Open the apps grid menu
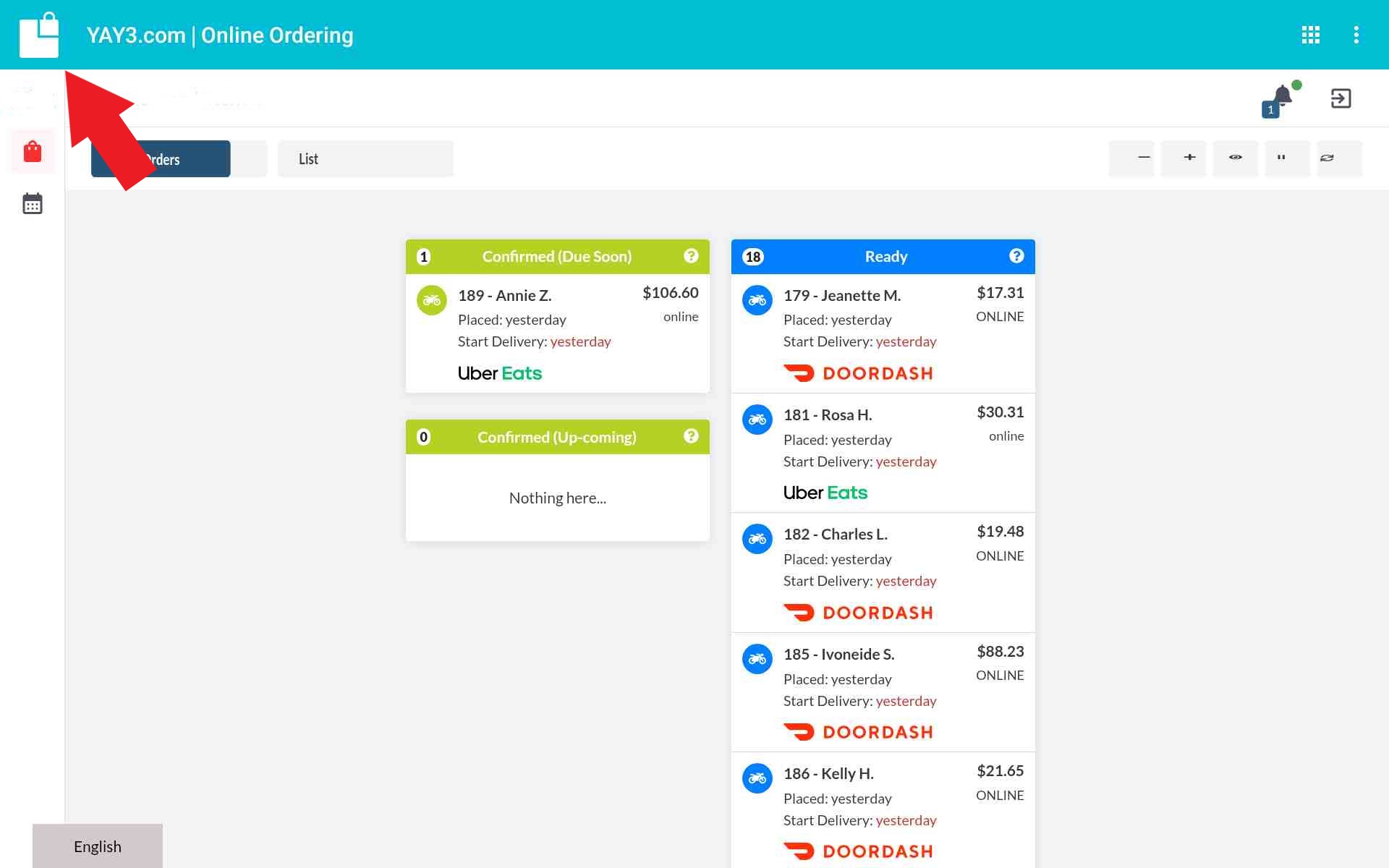The width and height of the screenshot is (1389, 868). tap(1310, 35)
